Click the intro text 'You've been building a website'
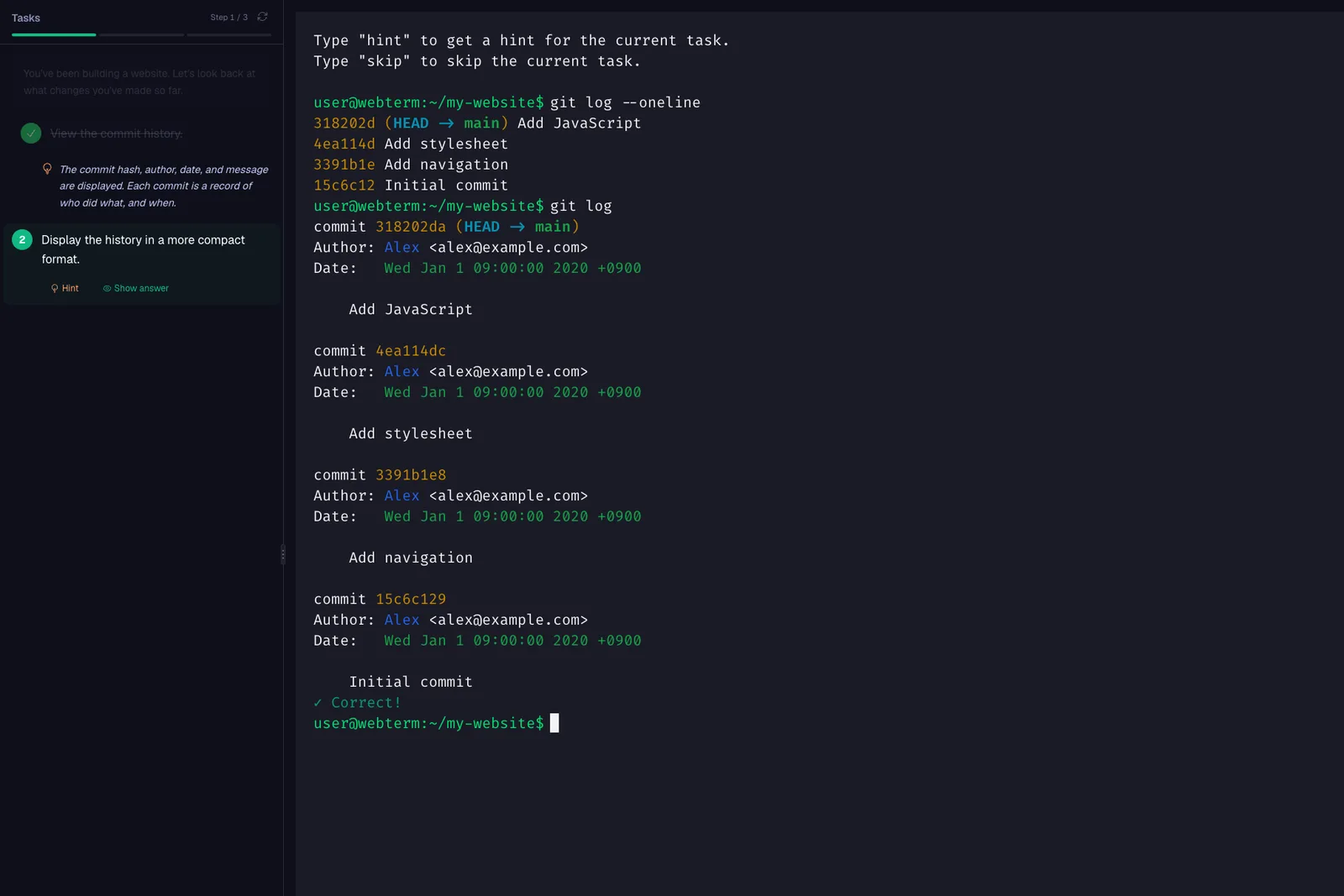 [139, 82]
